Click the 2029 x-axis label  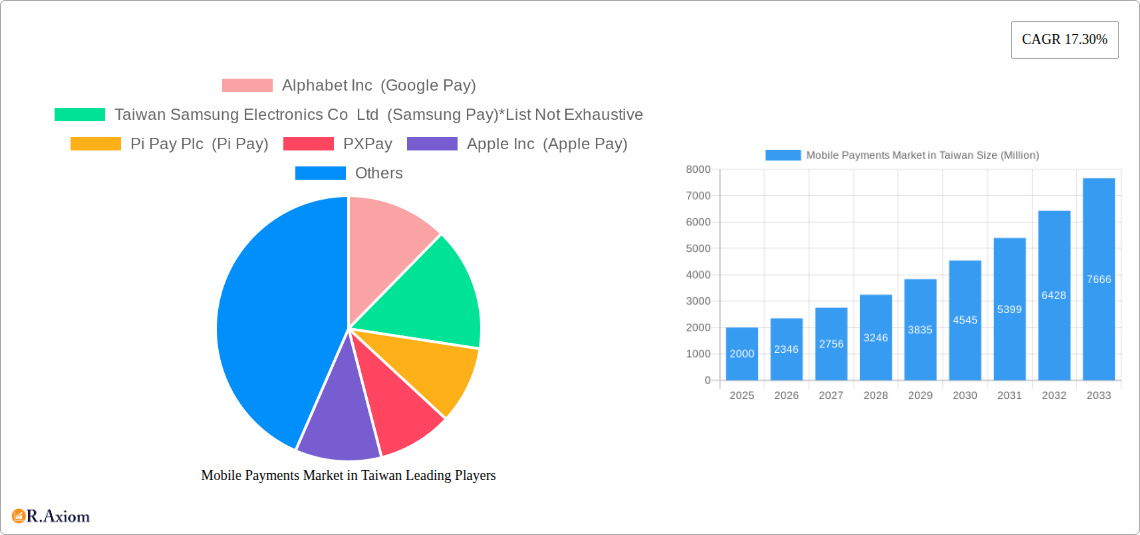pos(920,395)
